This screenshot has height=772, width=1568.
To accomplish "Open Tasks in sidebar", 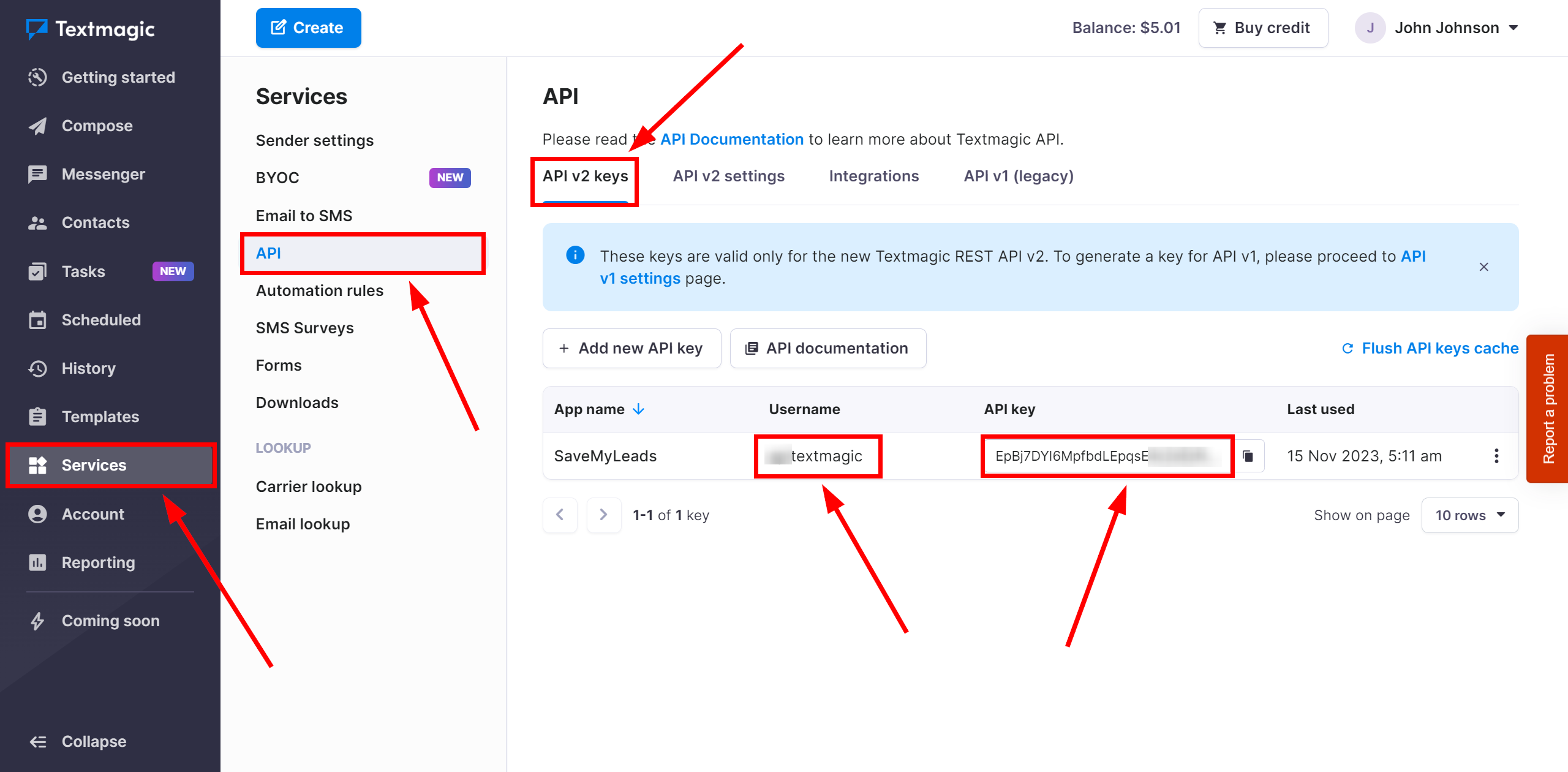I will [x=110, y=271].
